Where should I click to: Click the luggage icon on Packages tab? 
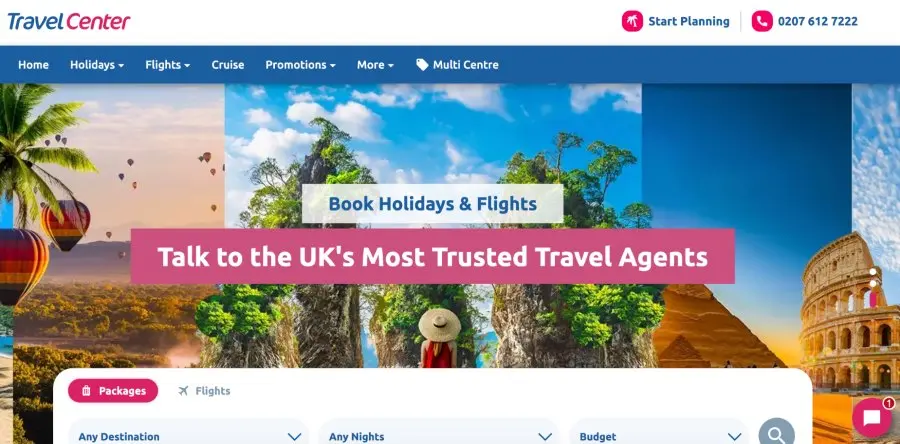point(86,391)
